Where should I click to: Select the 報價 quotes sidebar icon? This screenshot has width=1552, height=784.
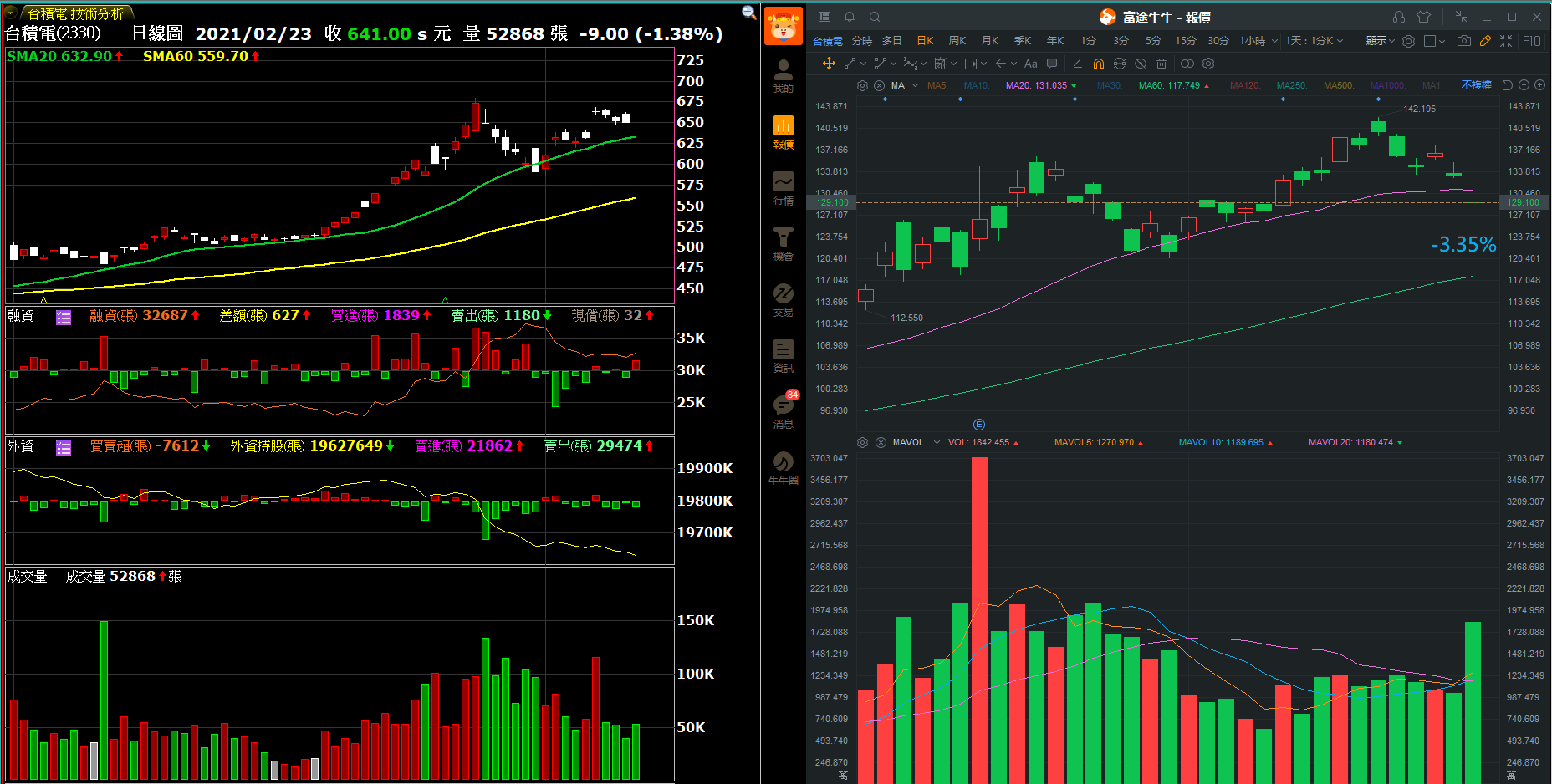(783, 132)
